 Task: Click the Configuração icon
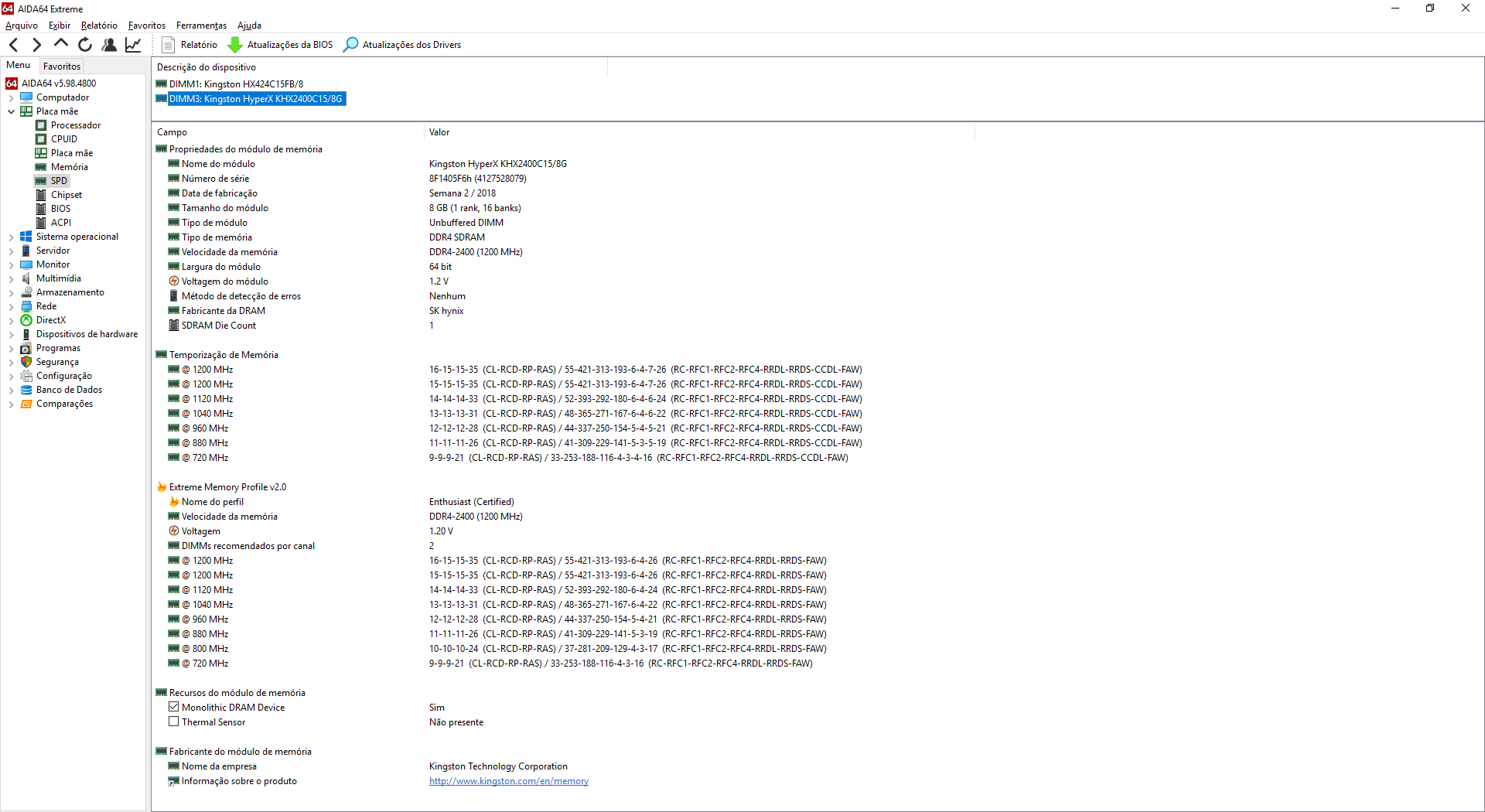(x=26, y=376)
